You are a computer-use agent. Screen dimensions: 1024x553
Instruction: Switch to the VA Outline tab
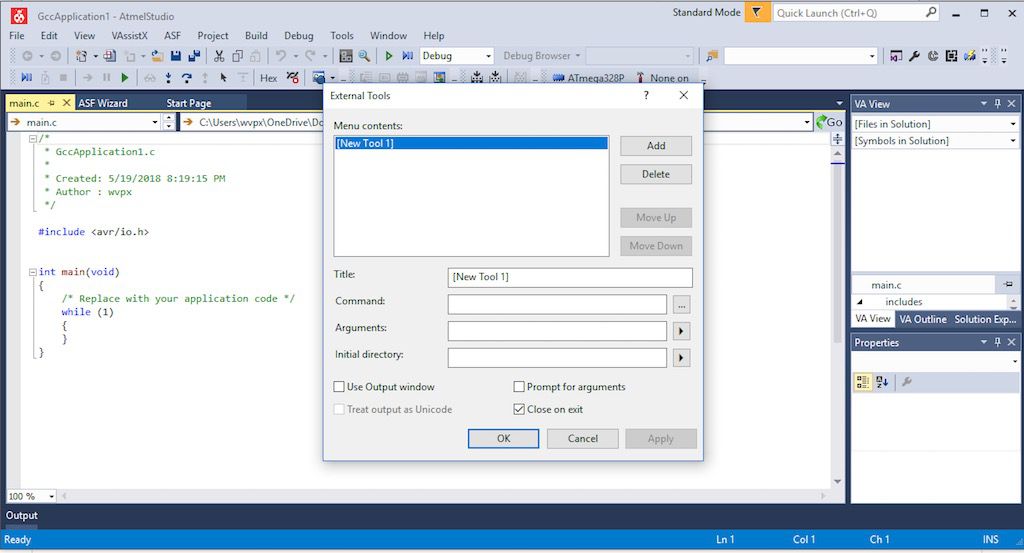(923, 319)
